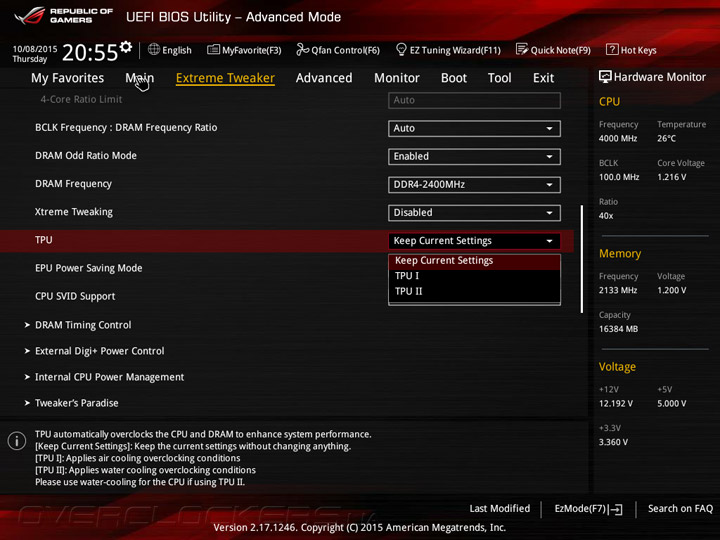Click the DRAM Frequency row label
The height and width of the screenshot is (540, 720).
click(x=73, y=184)
